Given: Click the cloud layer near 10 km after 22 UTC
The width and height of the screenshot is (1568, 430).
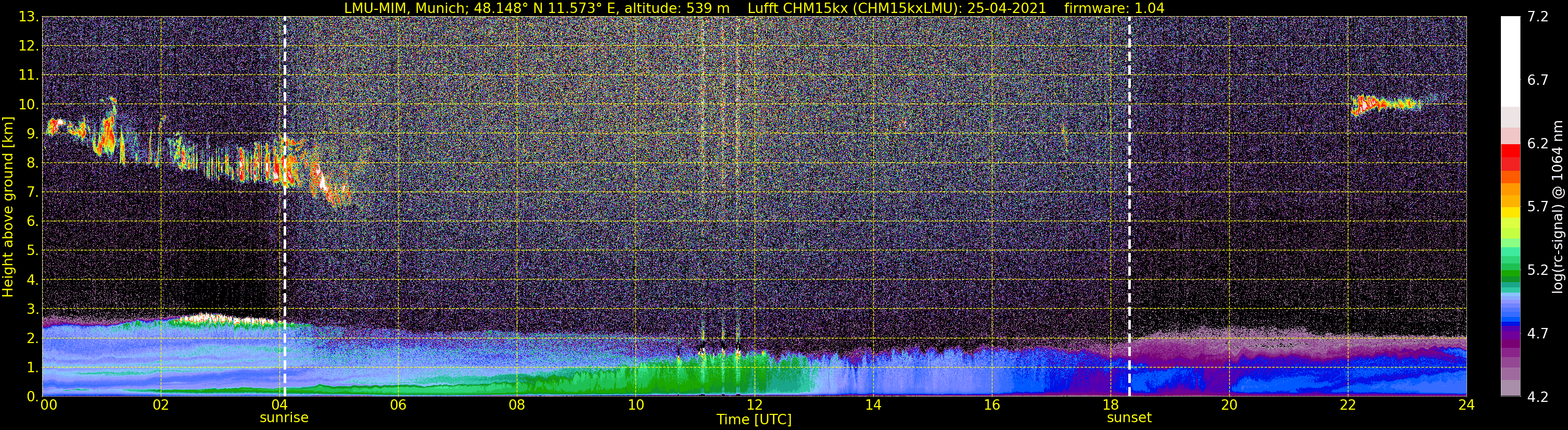Looking at the screenshot, I should click(x=1385, y=104).
